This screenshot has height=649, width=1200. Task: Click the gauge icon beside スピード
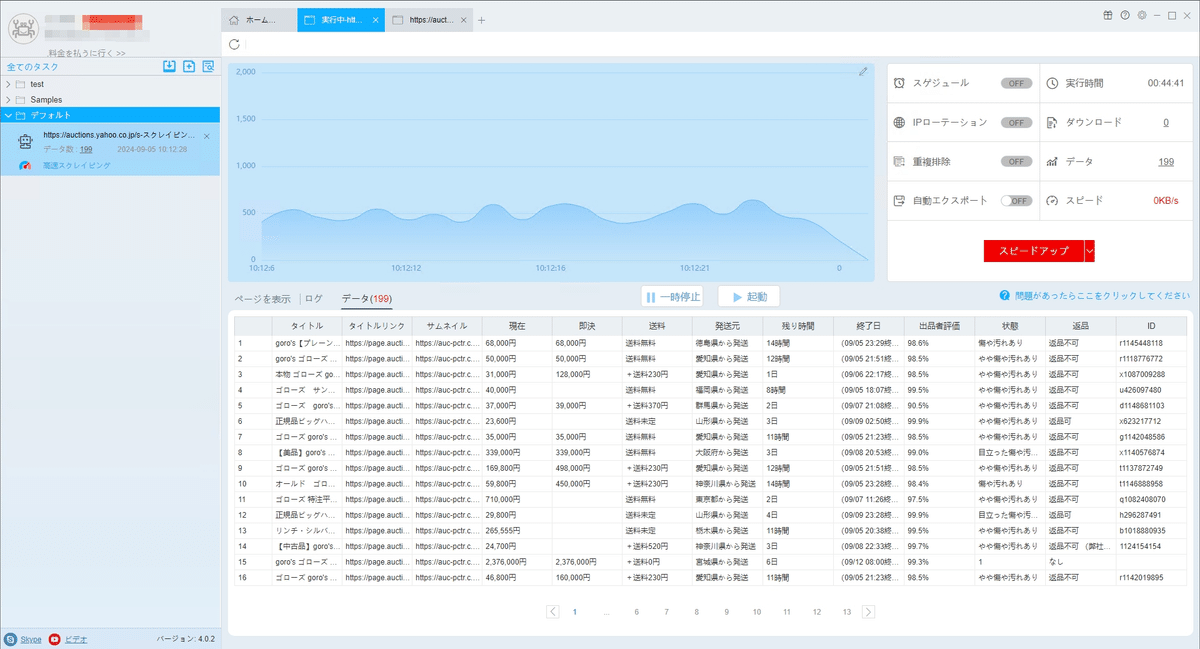pyautogui.click(x=1052, y=200)
